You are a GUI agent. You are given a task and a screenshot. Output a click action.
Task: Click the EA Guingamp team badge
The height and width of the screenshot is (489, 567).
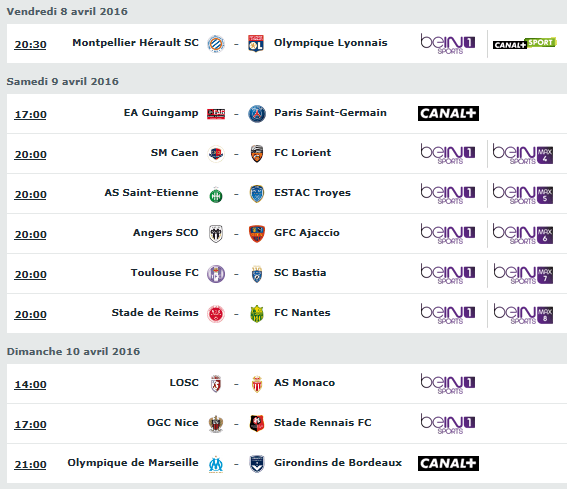click(216, 114)
